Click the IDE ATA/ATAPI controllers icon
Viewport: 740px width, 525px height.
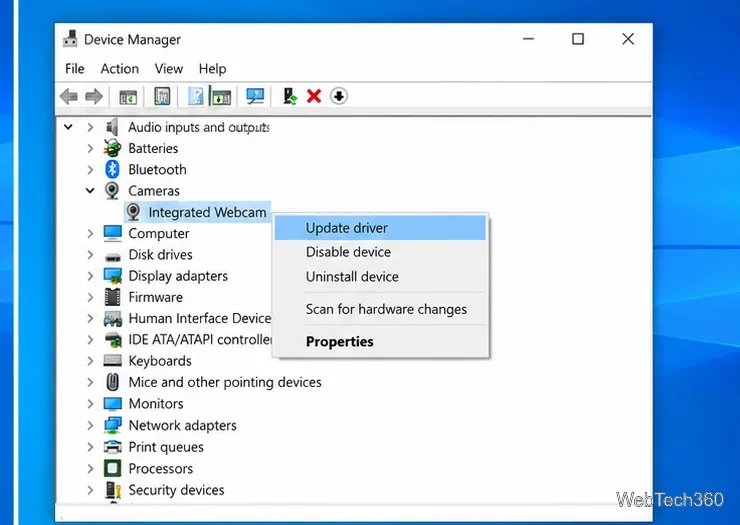point(113,339)
